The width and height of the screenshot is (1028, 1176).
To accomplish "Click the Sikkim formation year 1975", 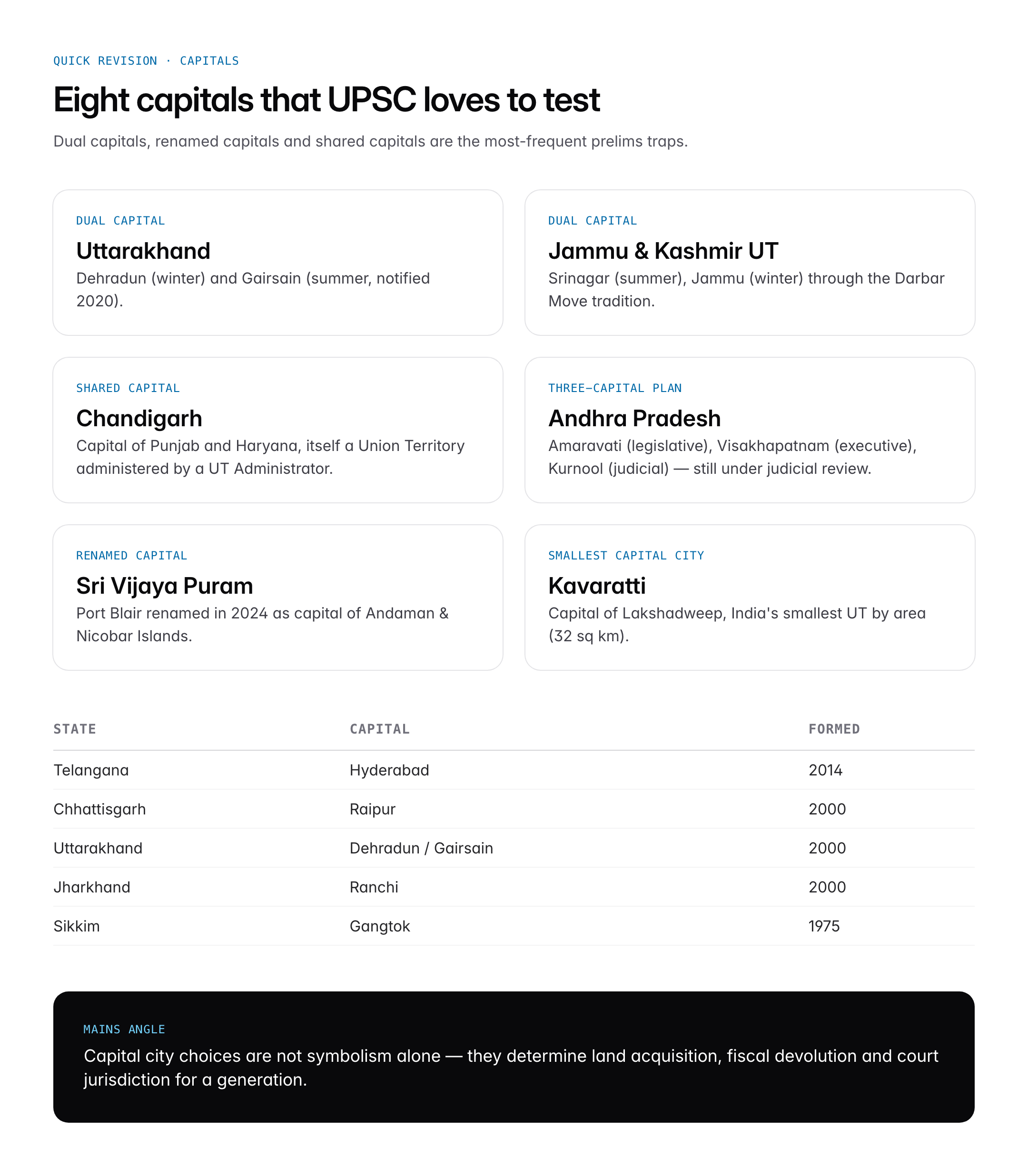I will (824, 926).
